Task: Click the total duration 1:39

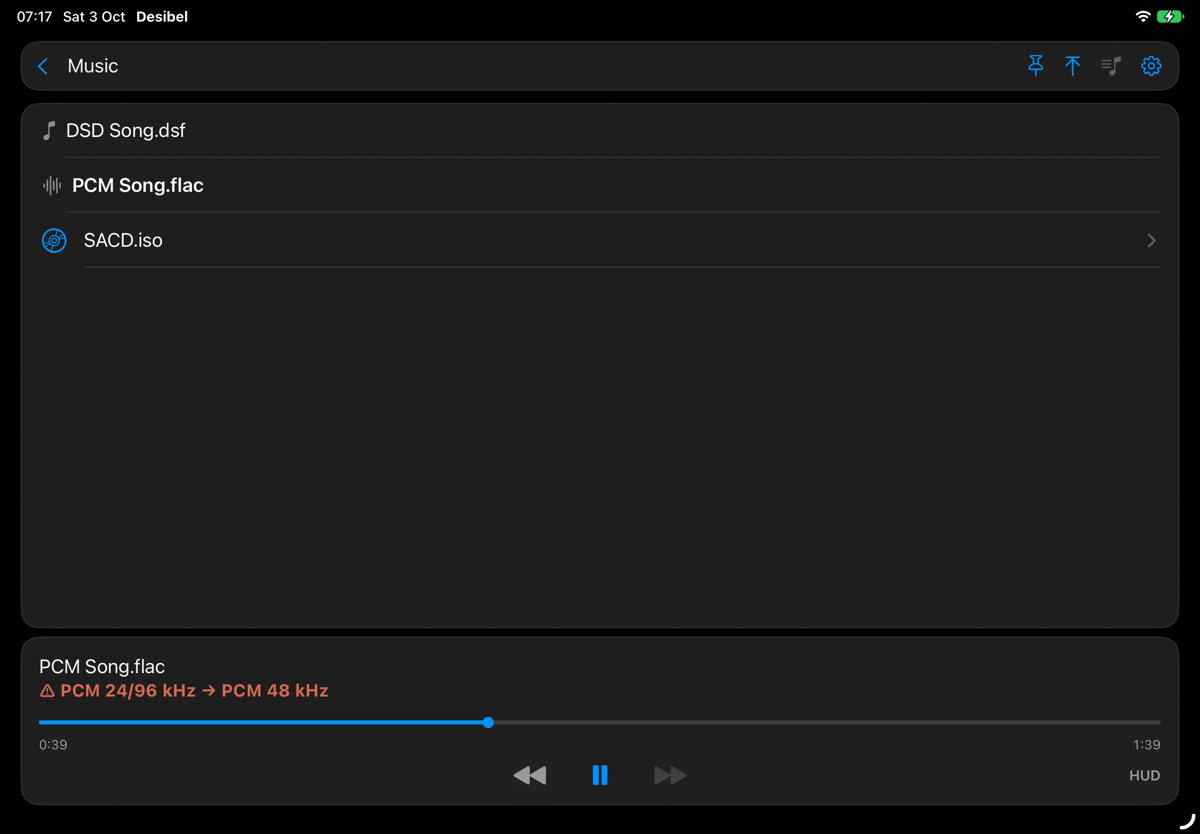Action: (x=1147, y=745)
